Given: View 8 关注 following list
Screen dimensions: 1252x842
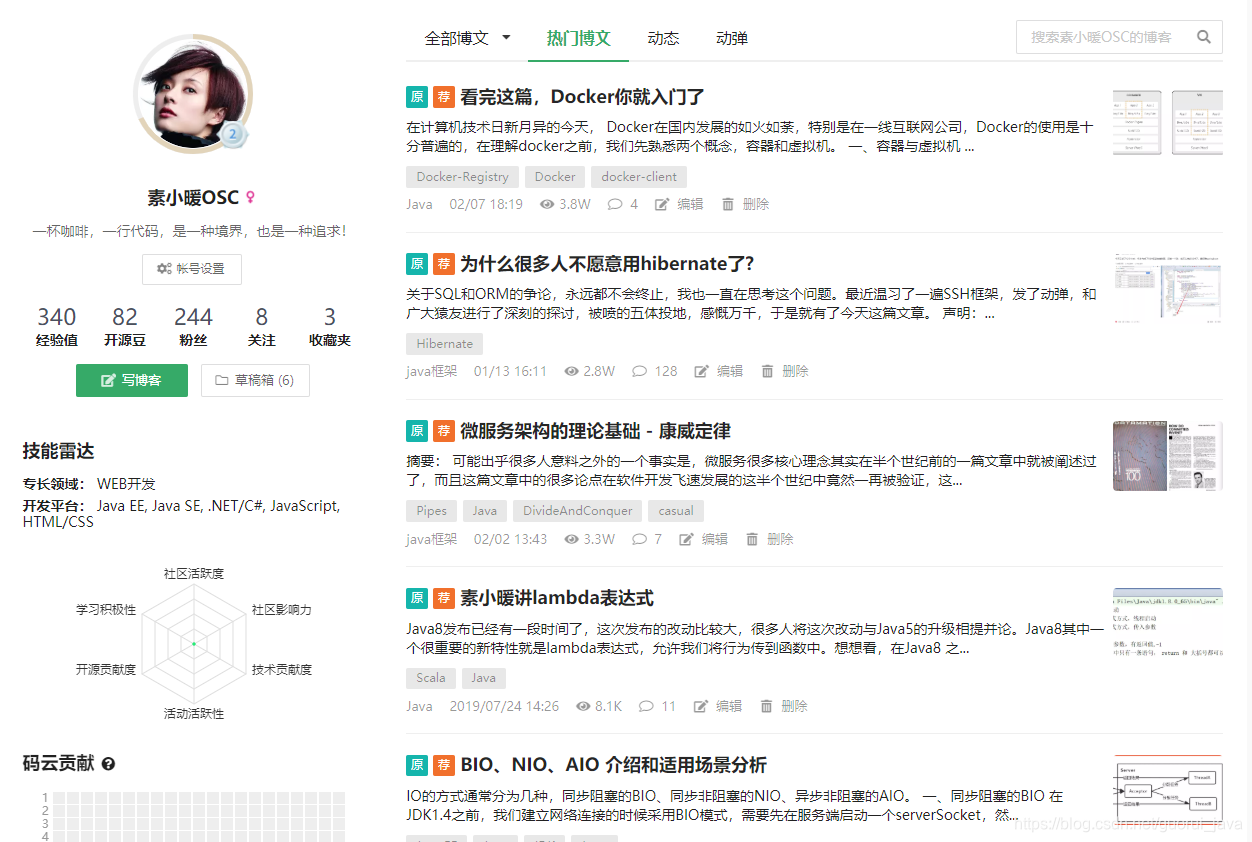Looking at the screenshot, I should click(x=261, y=327).
